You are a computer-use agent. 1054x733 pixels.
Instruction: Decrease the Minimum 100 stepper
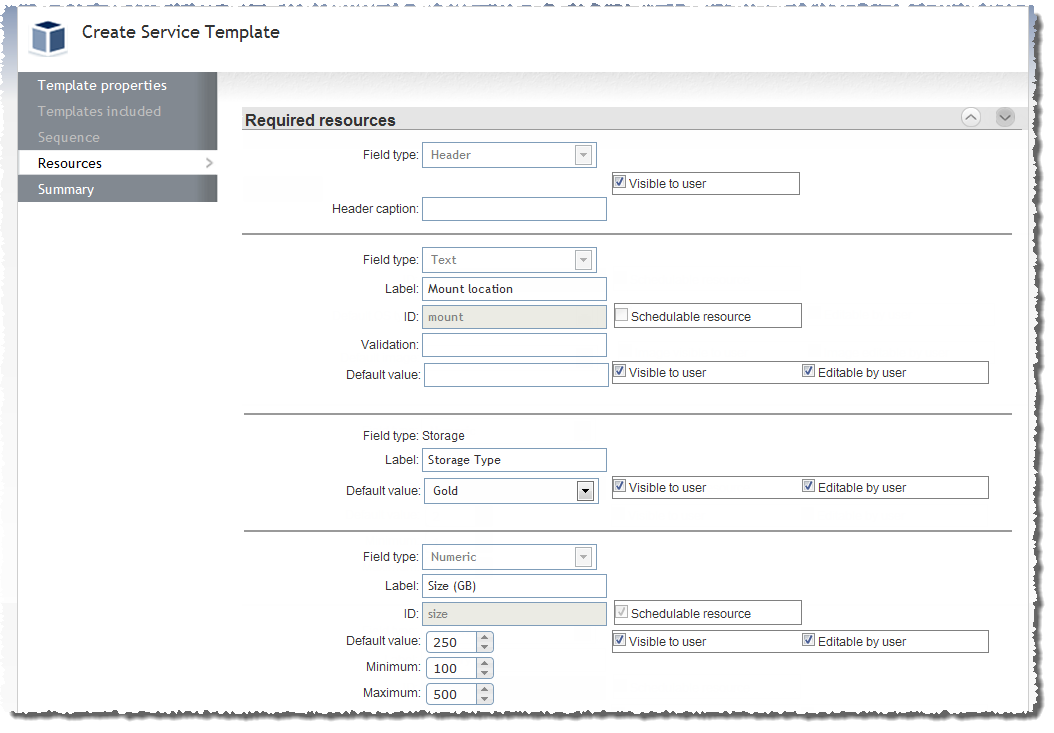(485, 673)
